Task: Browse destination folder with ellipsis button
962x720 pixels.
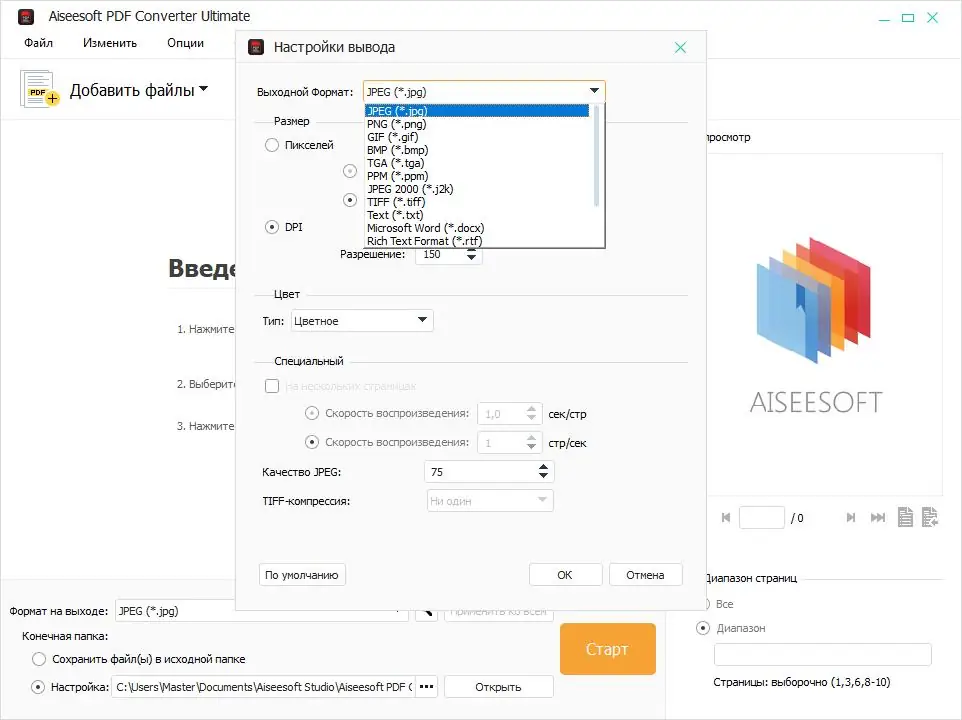Action: 426,687
